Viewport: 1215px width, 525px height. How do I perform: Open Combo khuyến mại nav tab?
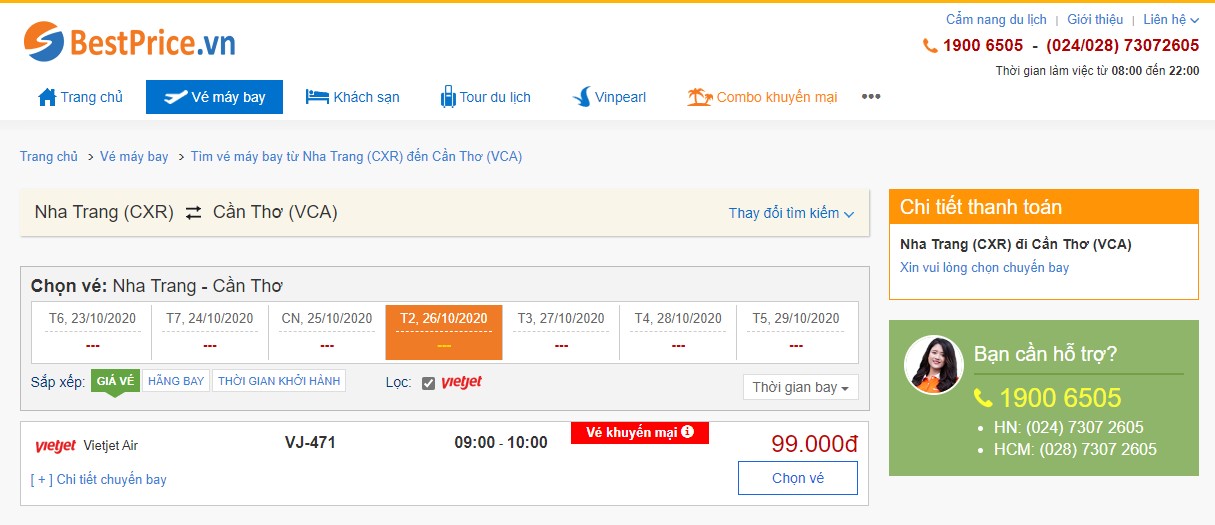(762, 97)
